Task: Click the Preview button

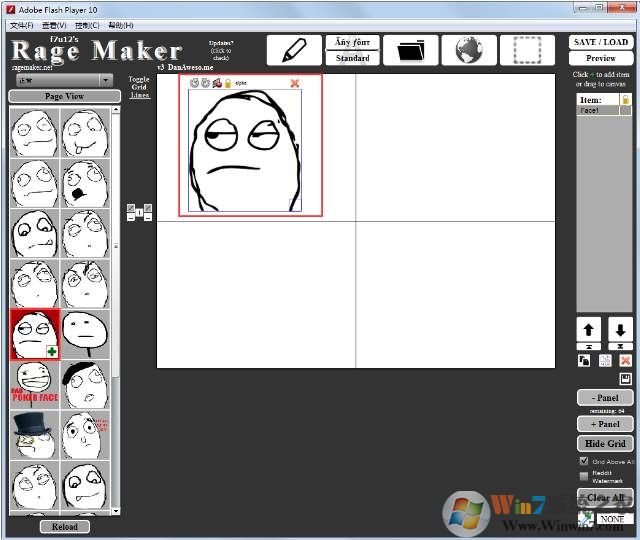Action: pyautogui.click(x=601, y=58)
